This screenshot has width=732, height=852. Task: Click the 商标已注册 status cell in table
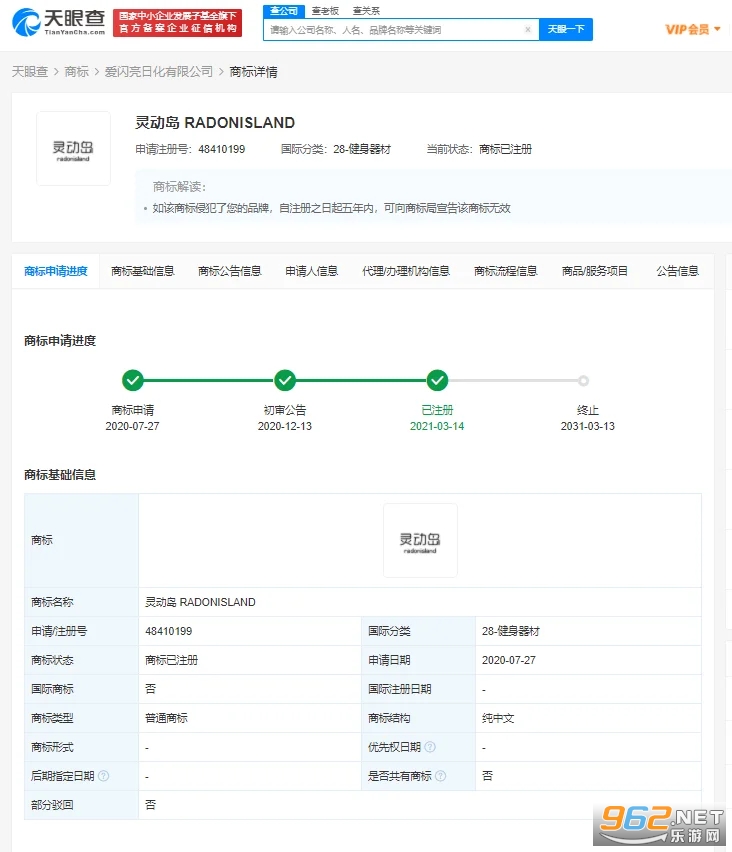250,660
